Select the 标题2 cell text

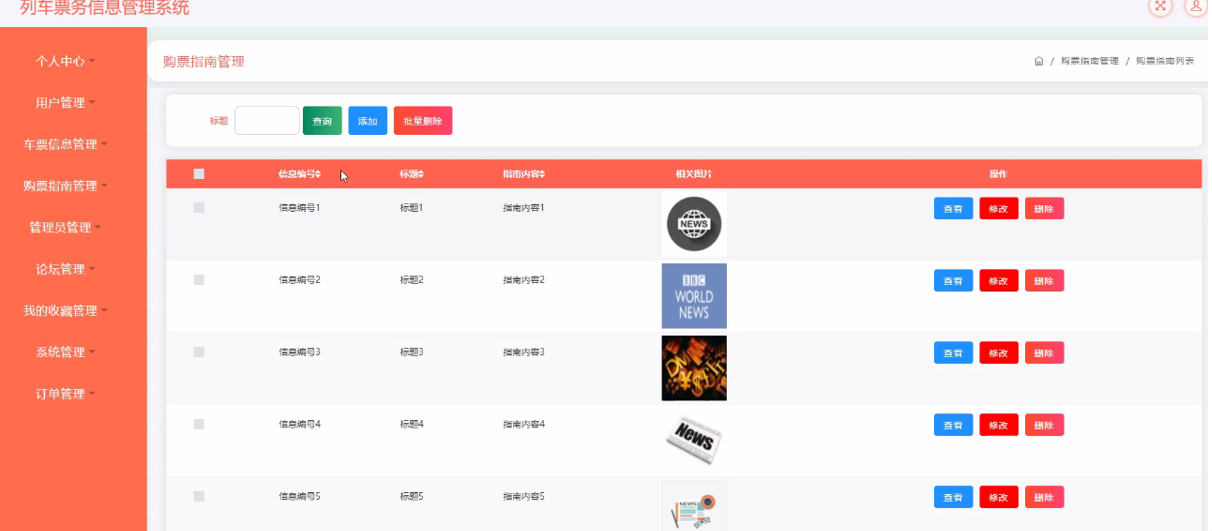tap(412, 280)
